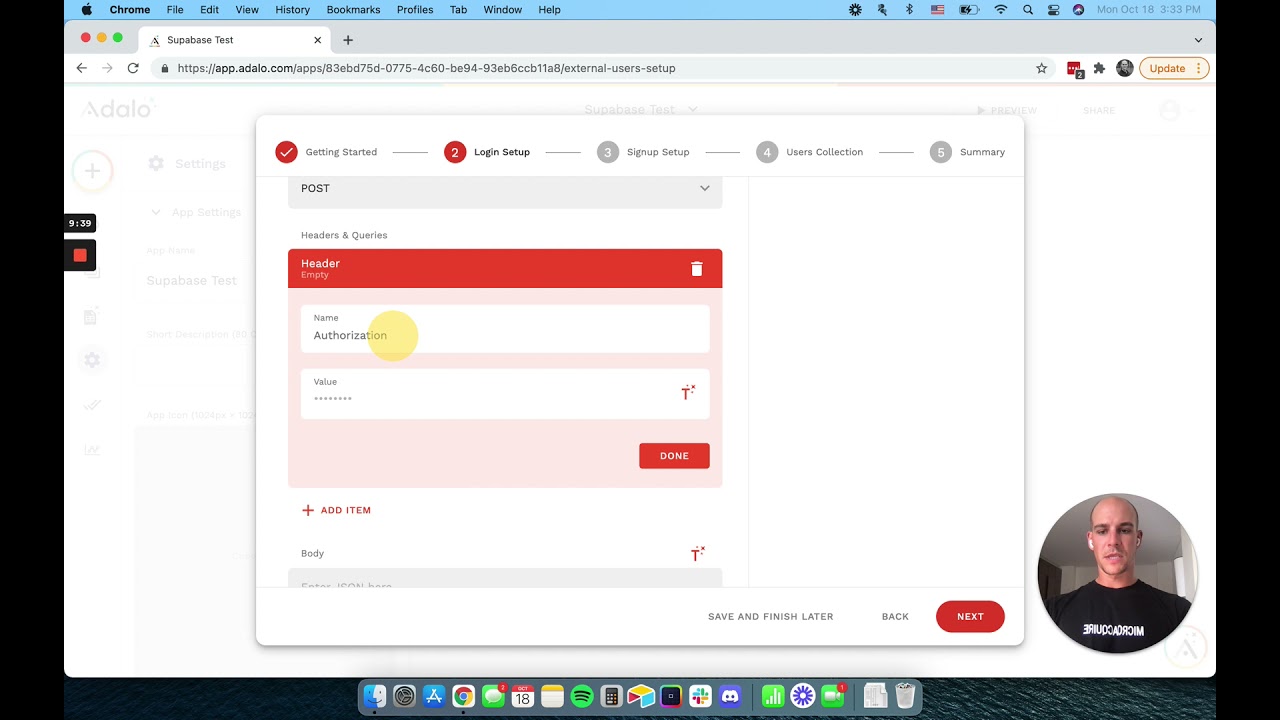This screenshot has height=720, width=1280.
Task: Open the Chrome profile avatar
Action: click(x=1125, y=68)
